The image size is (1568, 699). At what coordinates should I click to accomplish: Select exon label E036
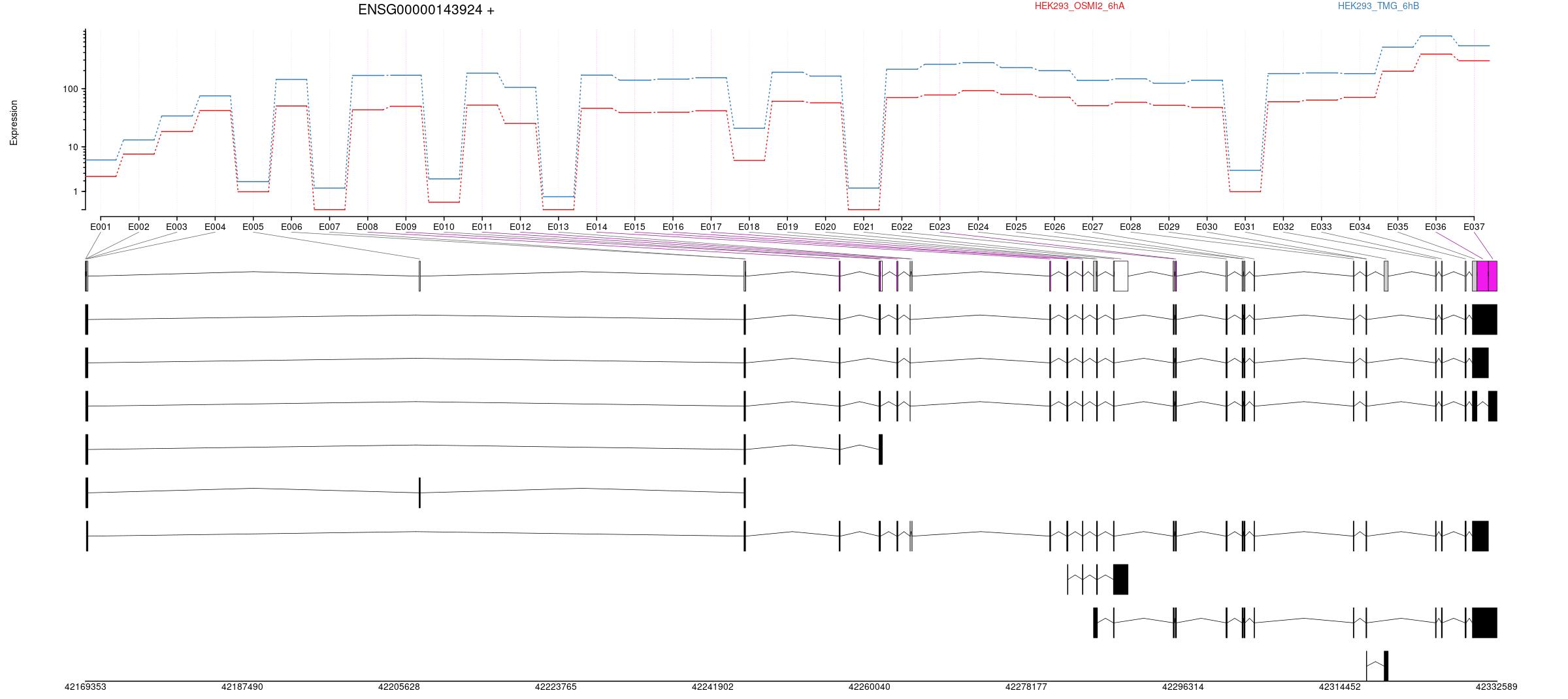tap(1435, 227)
